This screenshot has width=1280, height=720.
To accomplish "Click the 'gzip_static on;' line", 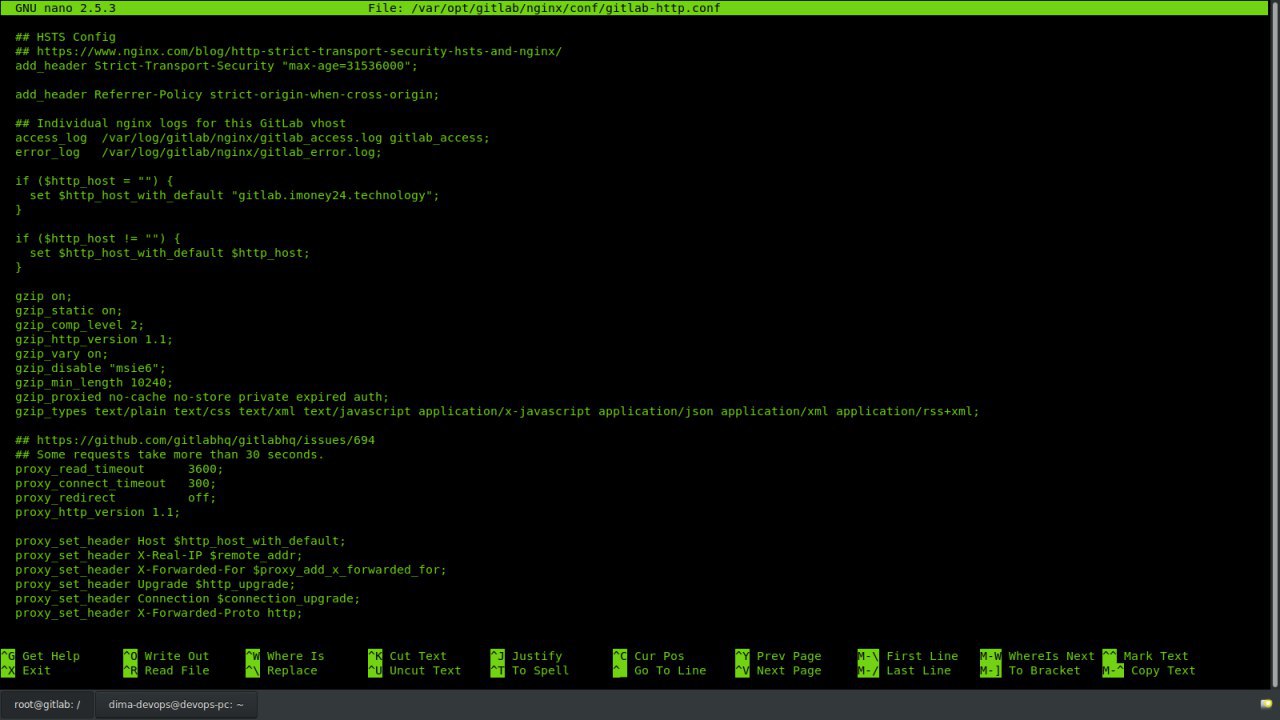I will [69, 311].
